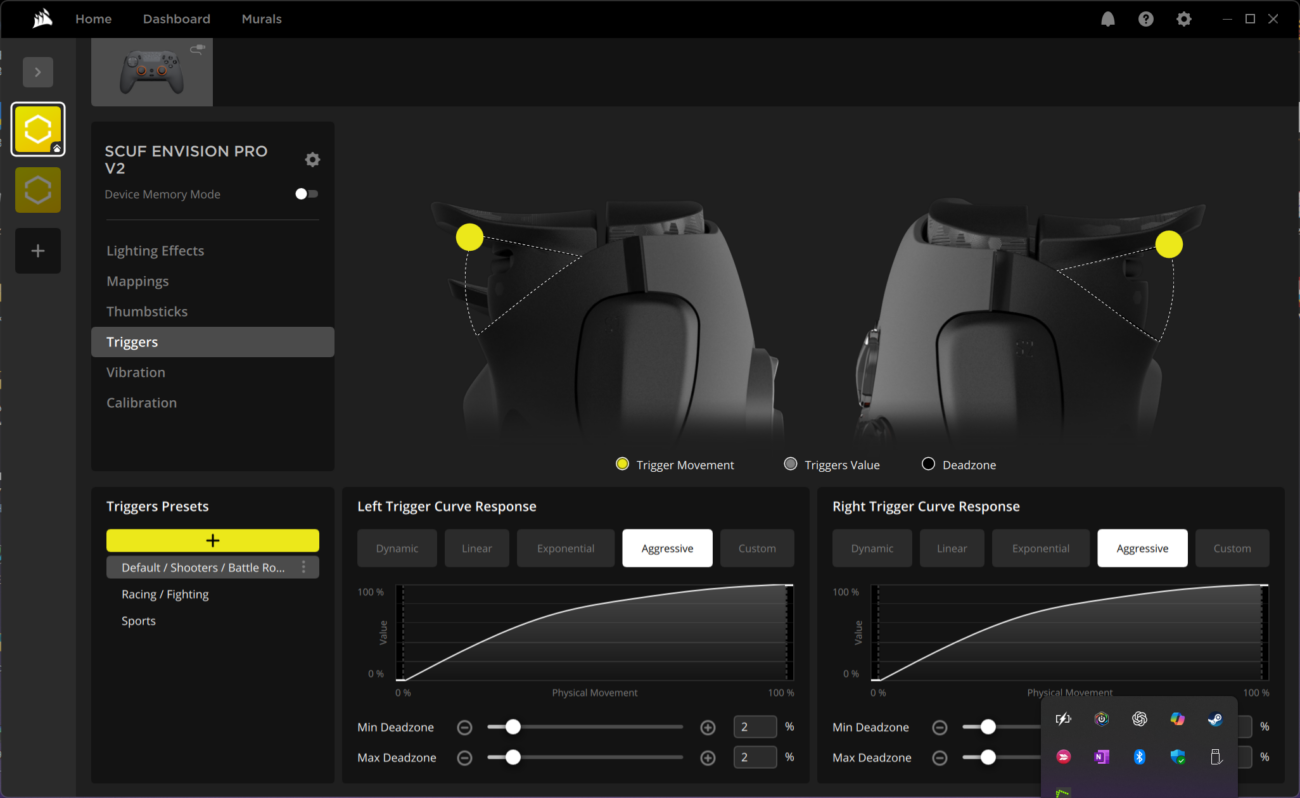The width and height of the screenshot is (1300, 798).
Task: Open SCUF Envision Pro V2 device settings gear
Action: pyautogui.click(x=312, y=160)
